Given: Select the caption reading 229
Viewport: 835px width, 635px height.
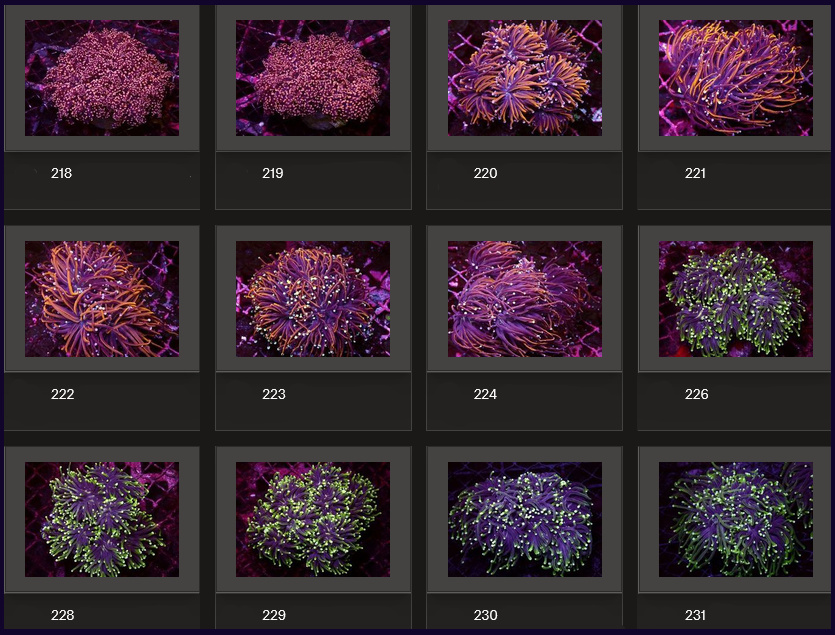Looking at the screenshot, I should click(274, 615).
